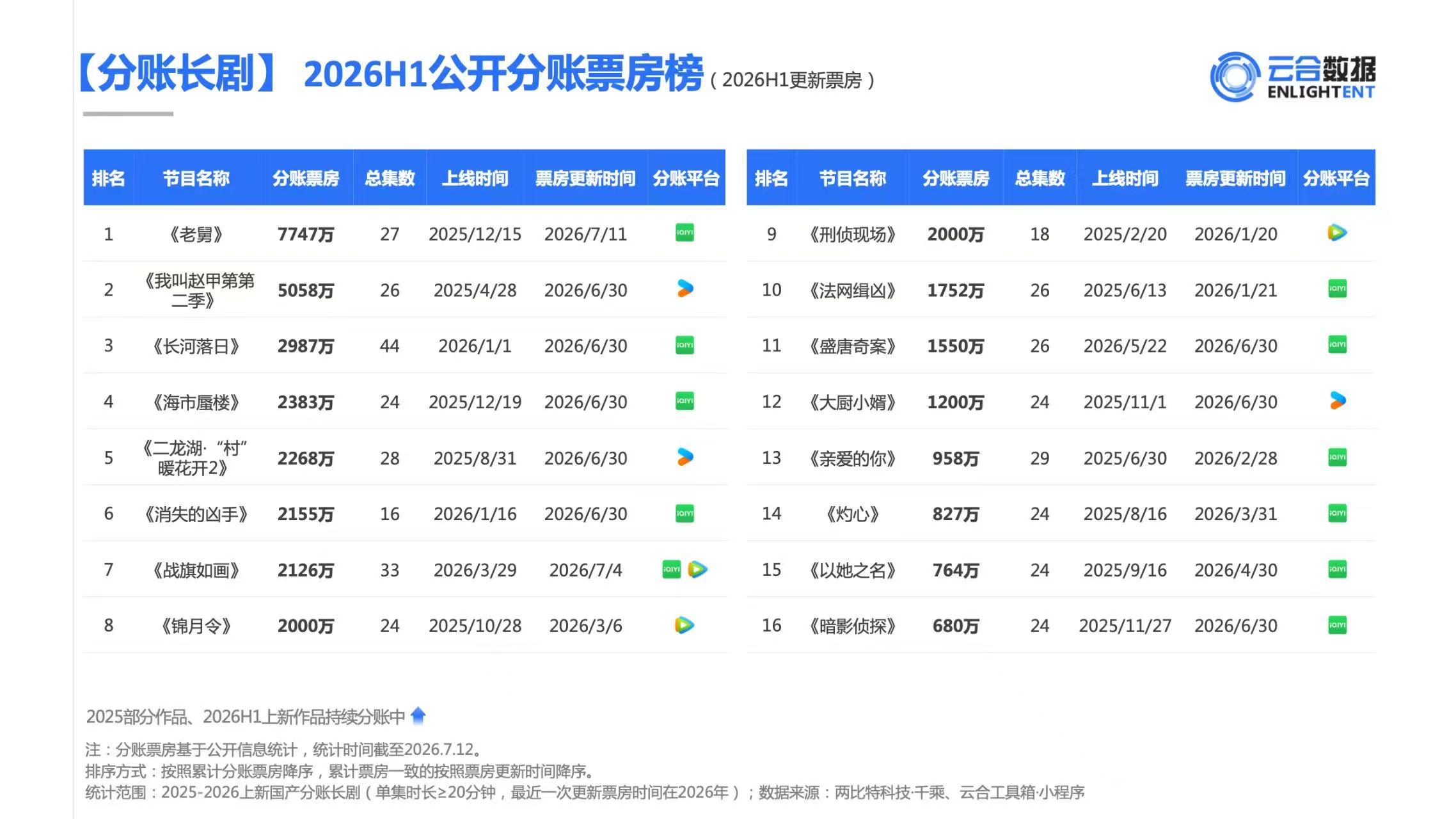Click the box office value 7747万

point(306,234)
